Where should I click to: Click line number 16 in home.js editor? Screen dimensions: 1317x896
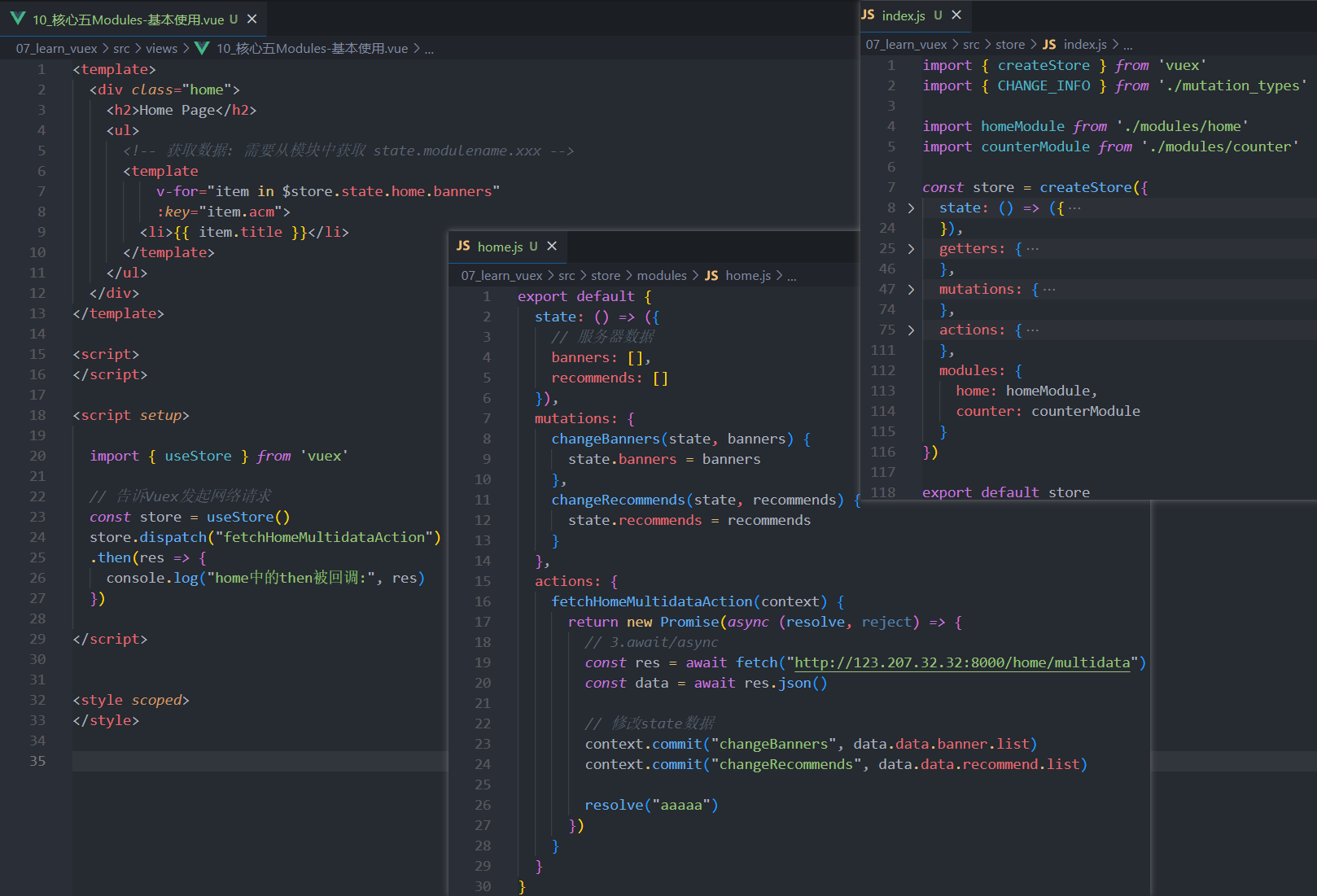tap(483, 601)
